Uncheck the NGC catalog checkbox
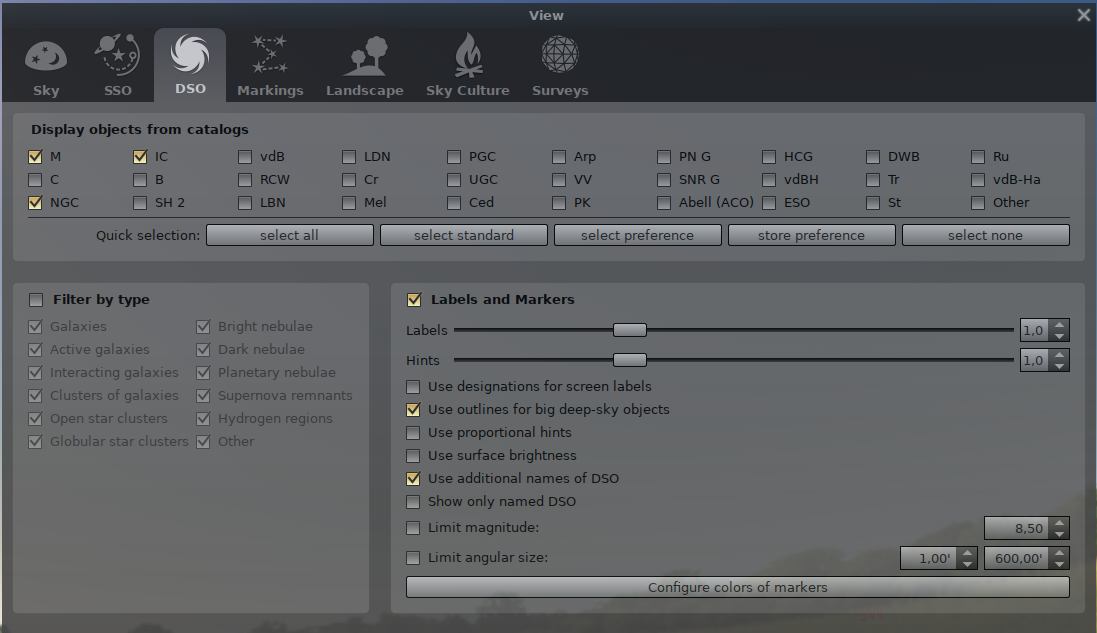This screenshot has width=1097, height=633. point(35,203)
